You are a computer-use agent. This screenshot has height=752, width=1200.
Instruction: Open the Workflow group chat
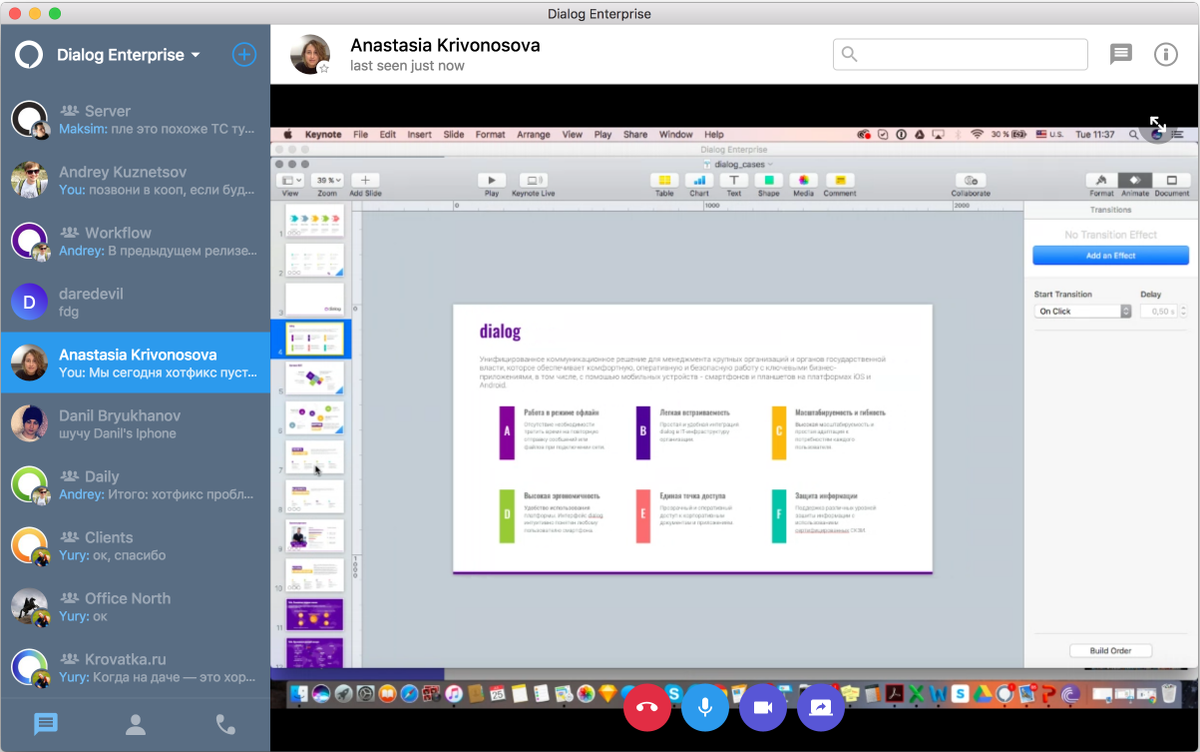(x=135, y=241)
